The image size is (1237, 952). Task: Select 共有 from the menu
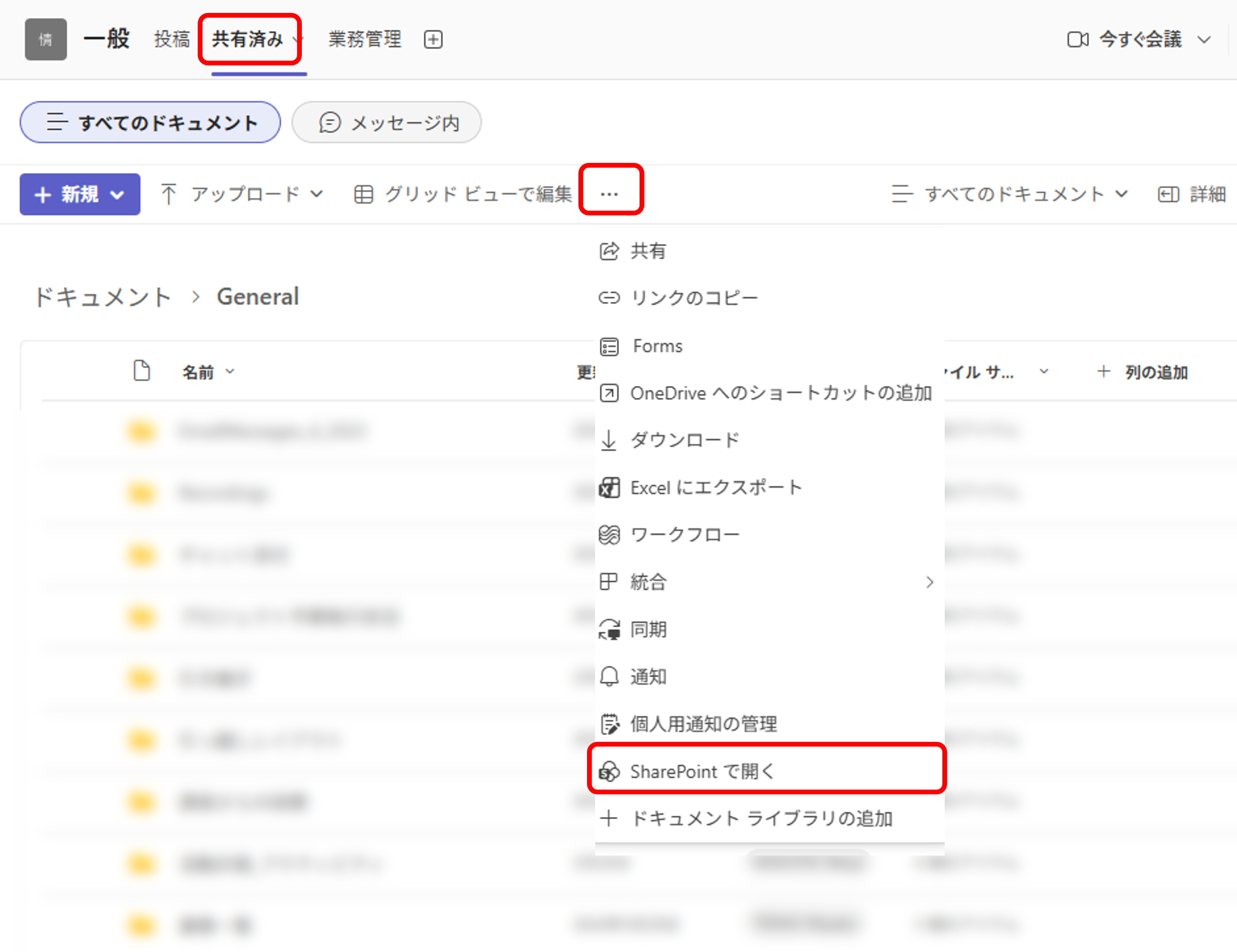tap(770, 250)
